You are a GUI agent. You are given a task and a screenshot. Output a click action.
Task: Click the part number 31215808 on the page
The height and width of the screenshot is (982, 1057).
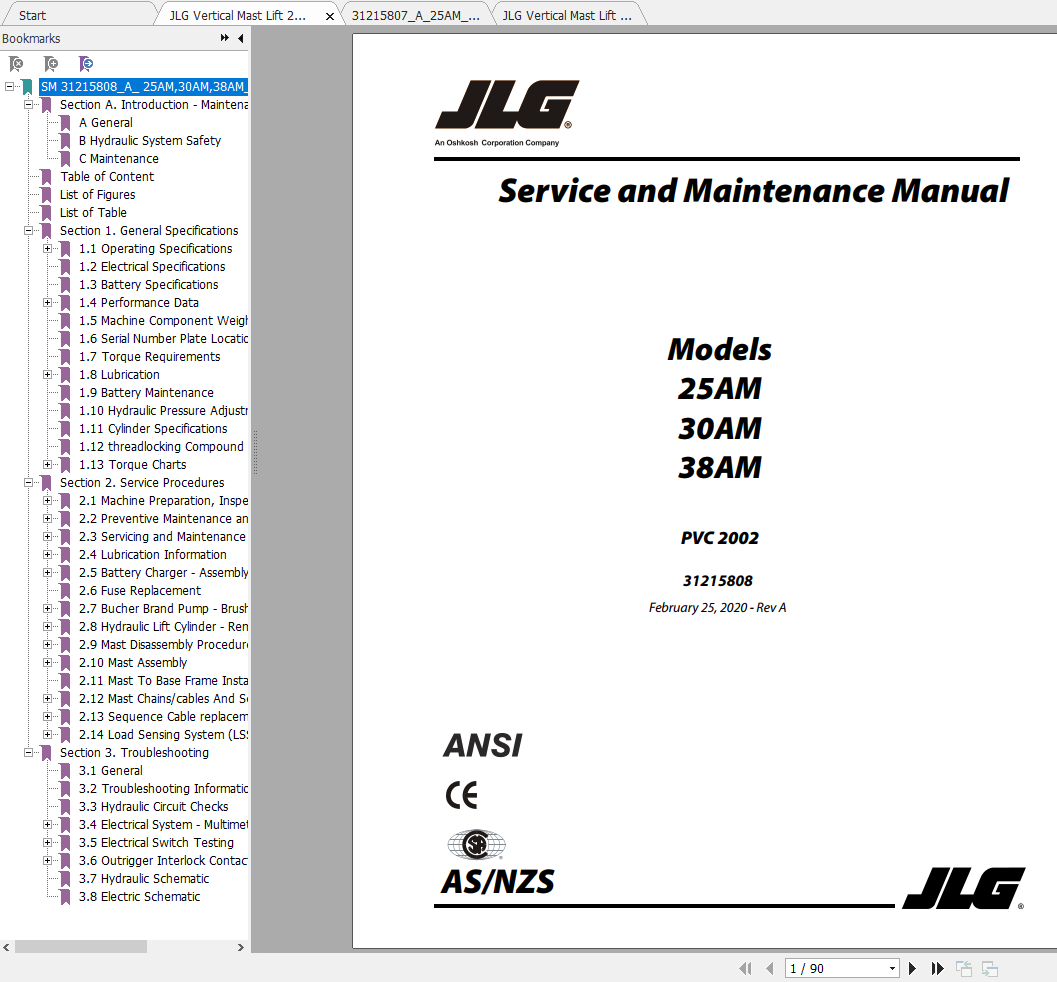coord(717,581)
